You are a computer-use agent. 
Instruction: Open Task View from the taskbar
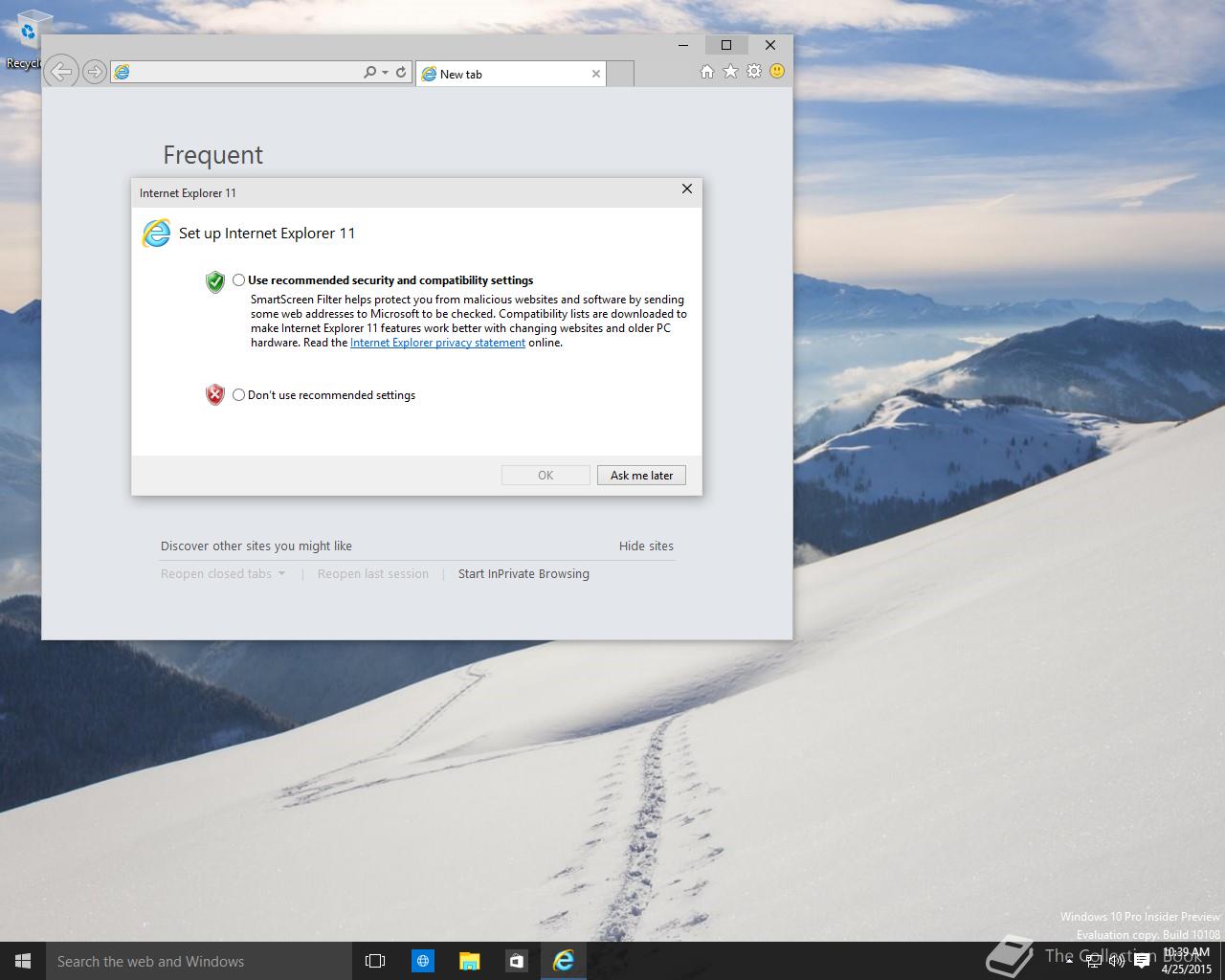pos(375,961)
